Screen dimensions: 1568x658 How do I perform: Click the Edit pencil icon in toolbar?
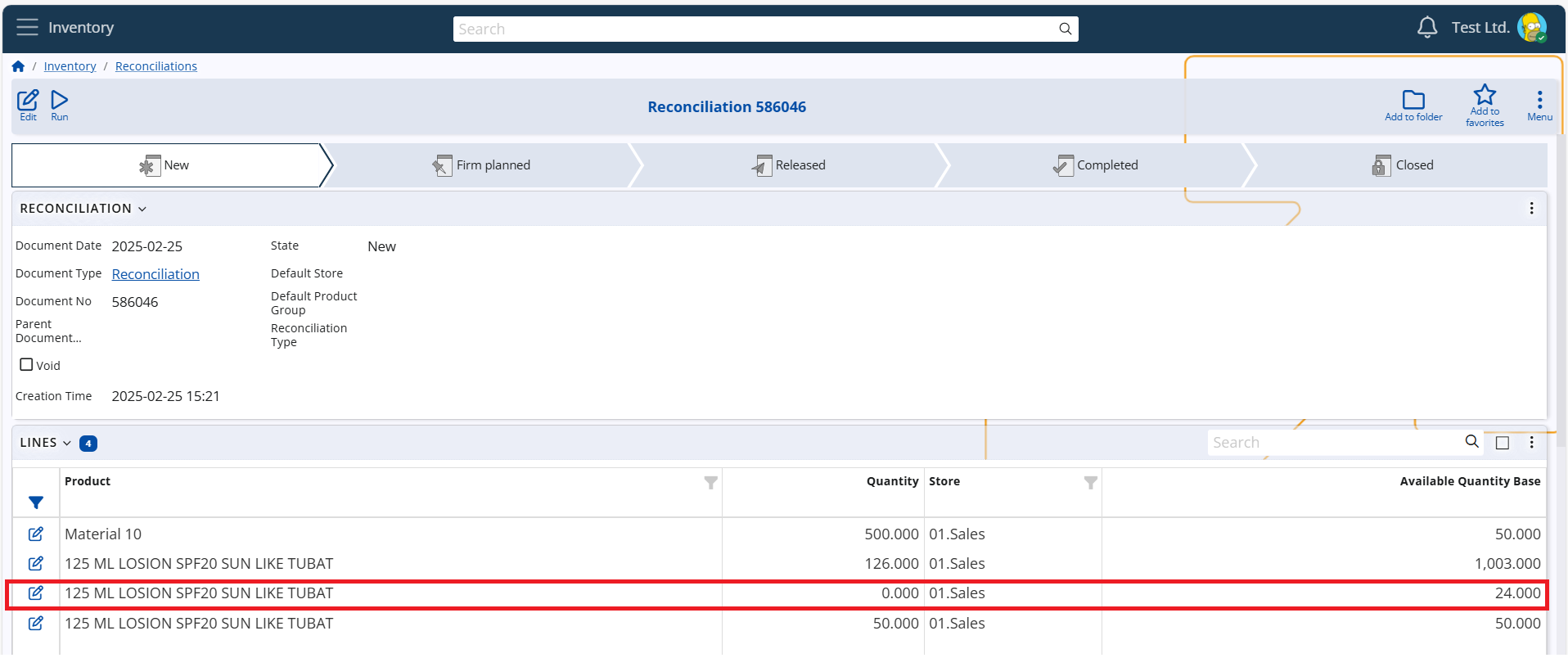click(x=28, y=101)
